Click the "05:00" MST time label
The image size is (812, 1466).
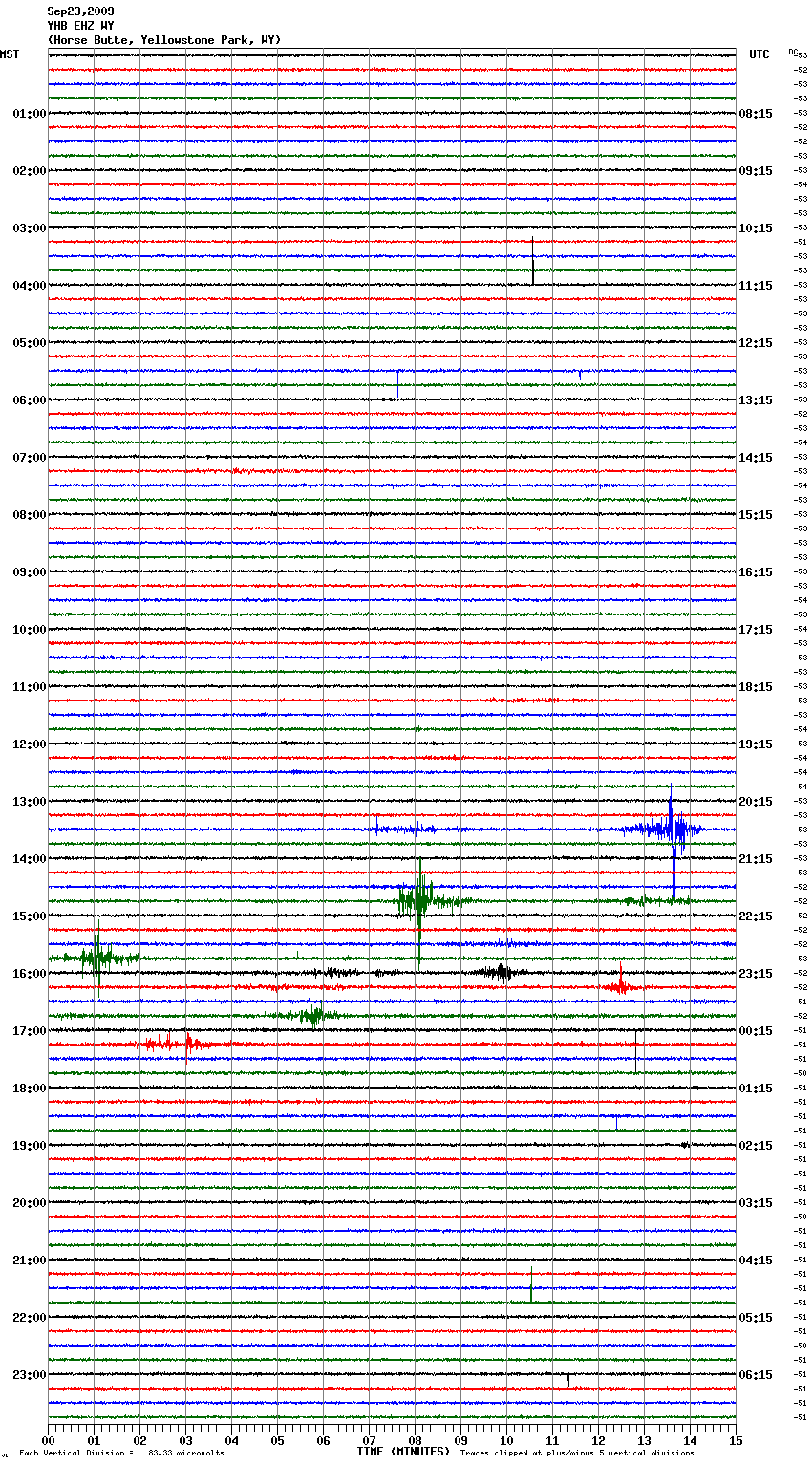tap(30, 343)
